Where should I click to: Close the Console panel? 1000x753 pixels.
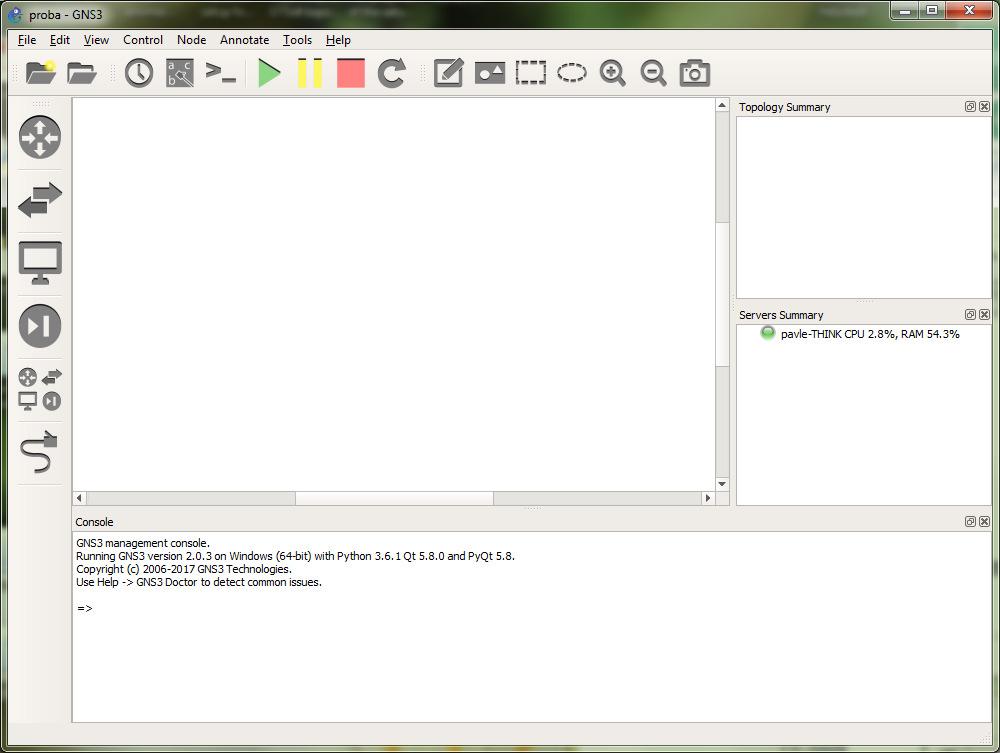coord(984,522)
